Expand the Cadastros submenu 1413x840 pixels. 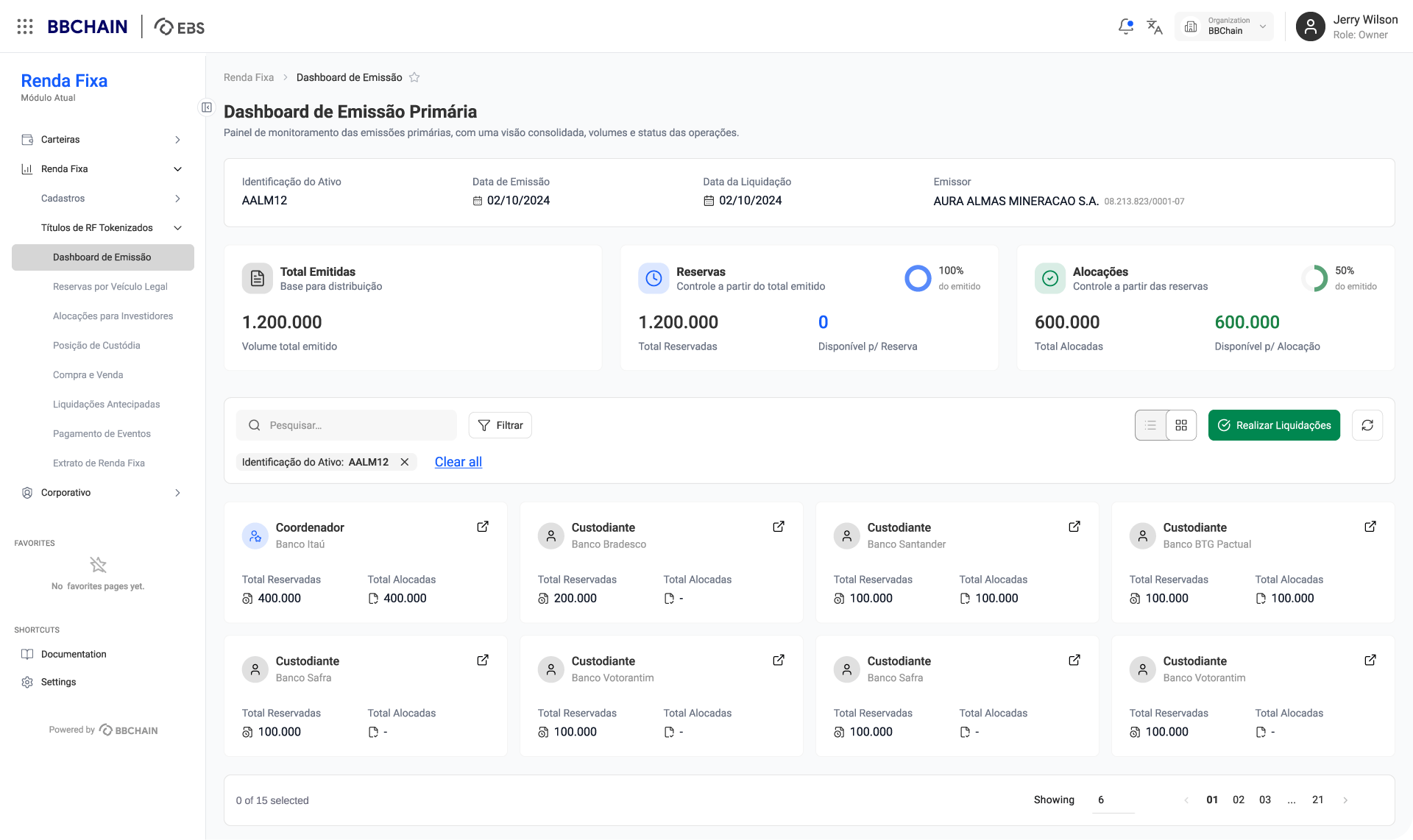103,199
